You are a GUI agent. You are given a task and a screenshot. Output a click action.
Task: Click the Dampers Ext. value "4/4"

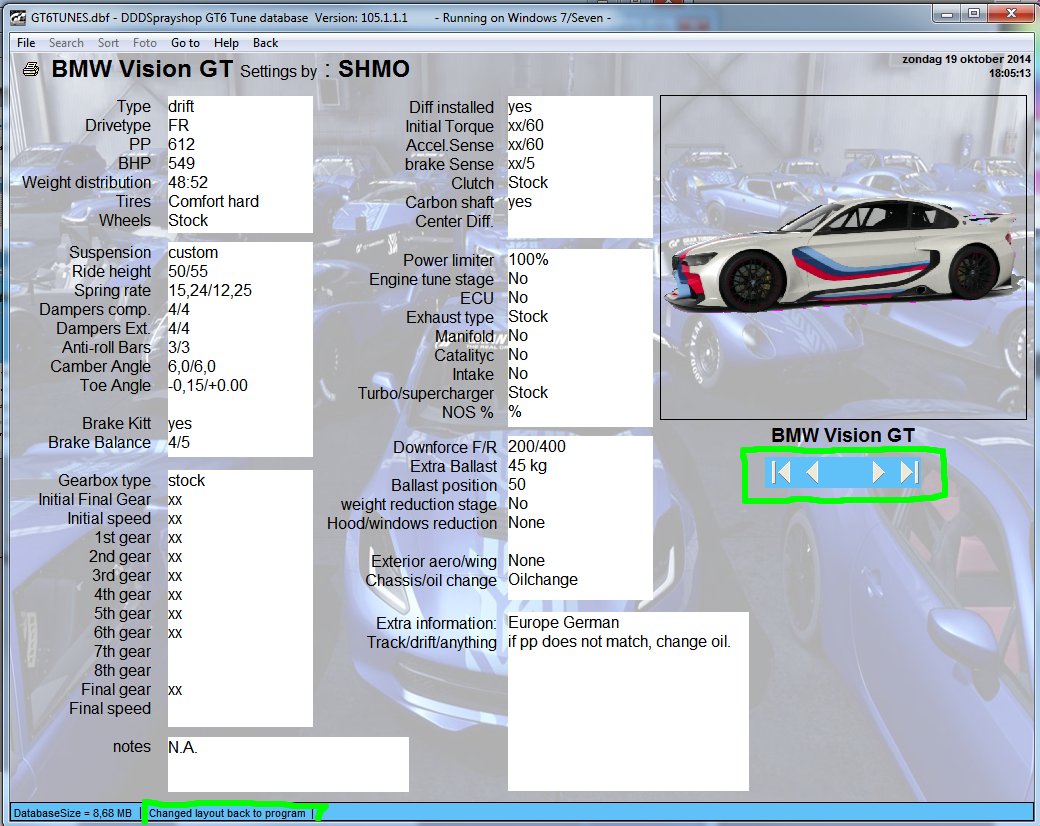[x=178, y=328]
